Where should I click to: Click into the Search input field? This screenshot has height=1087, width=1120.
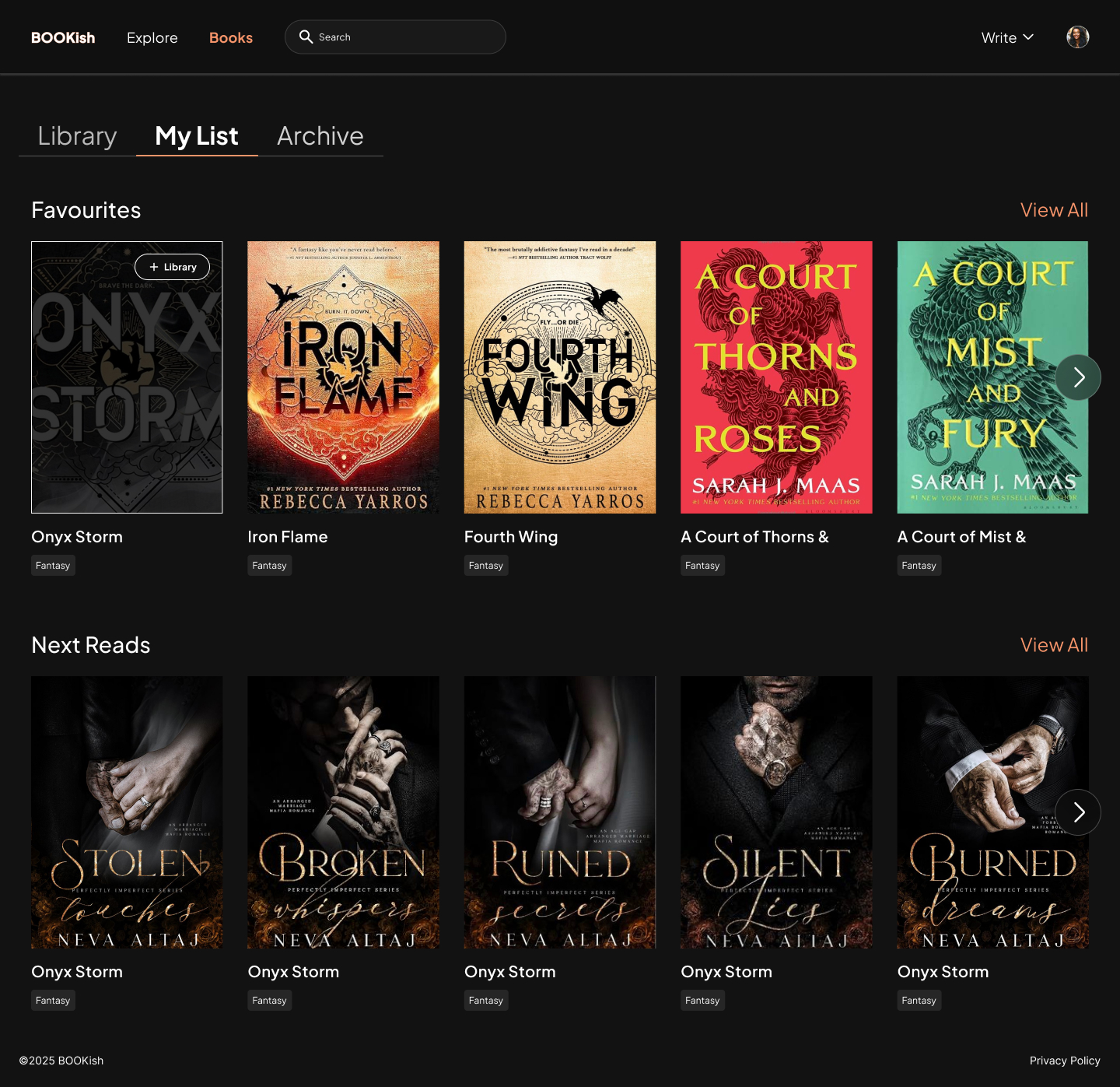click(395, 37)
